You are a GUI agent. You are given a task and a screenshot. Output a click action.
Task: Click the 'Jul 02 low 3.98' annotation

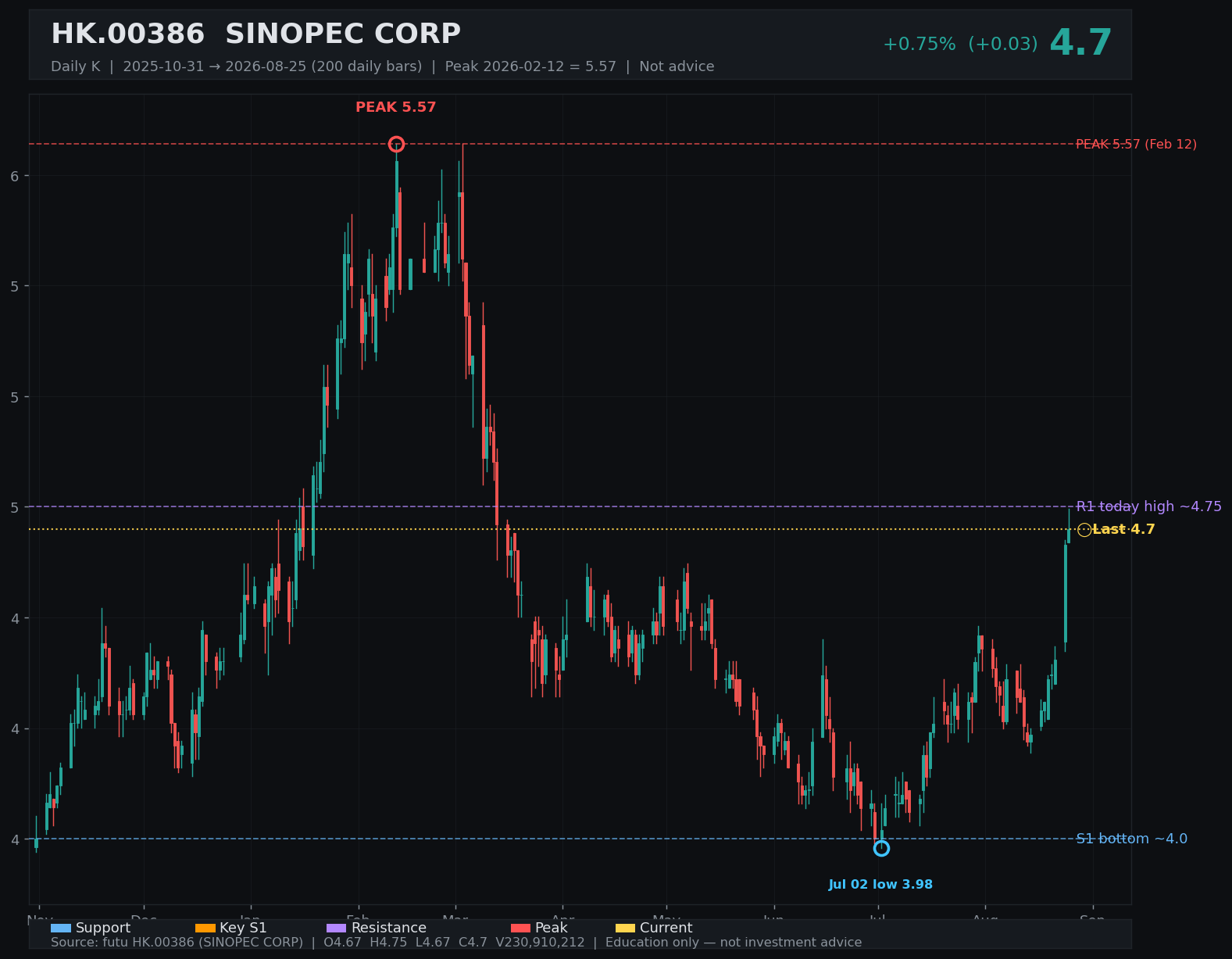(x=880, y=885)
